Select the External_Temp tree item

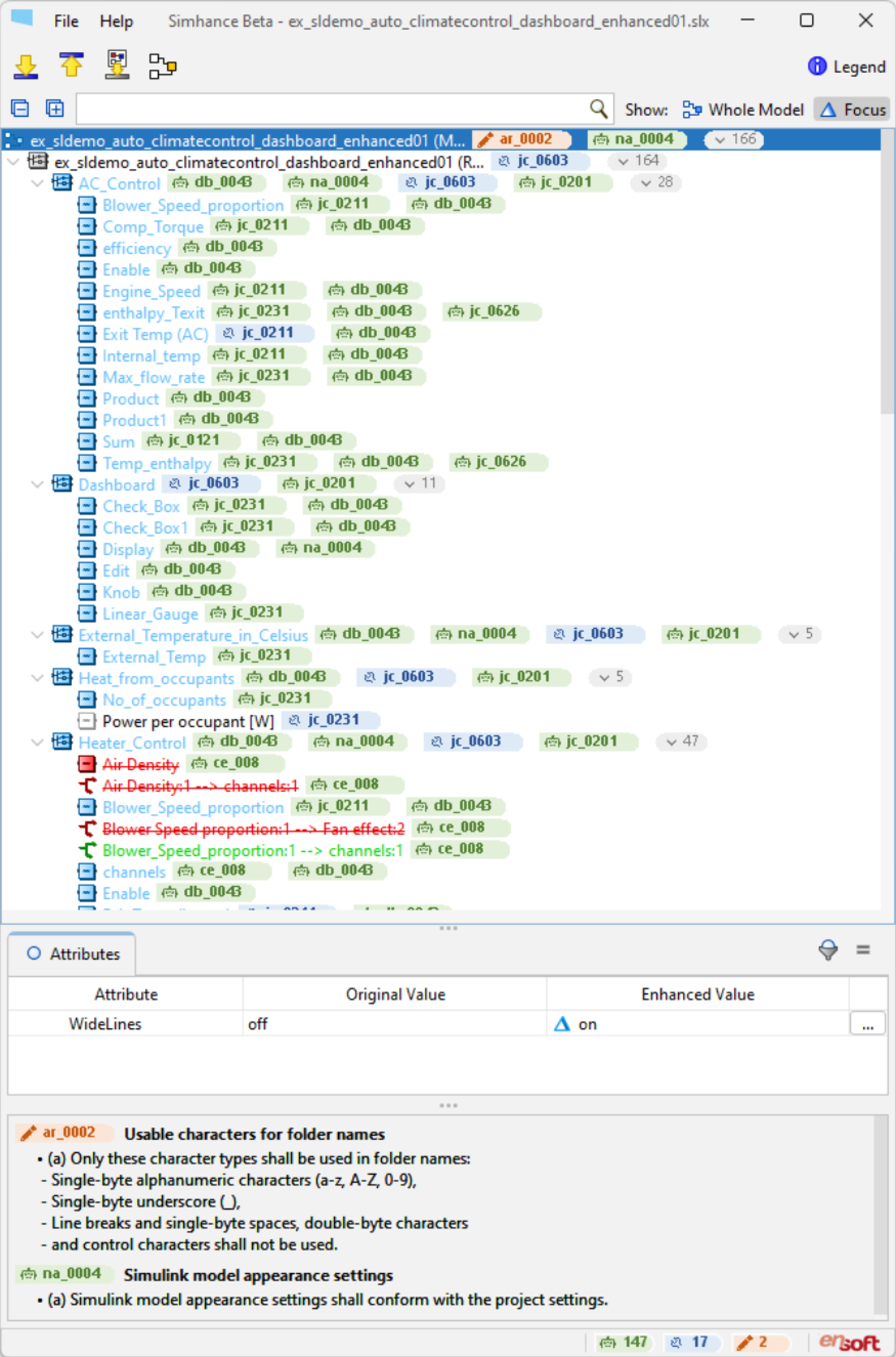pos(154,656)
